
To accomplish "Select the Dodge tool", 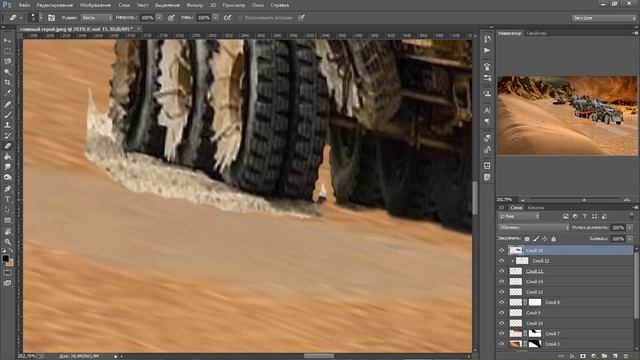I will click(x=7, y=178).
